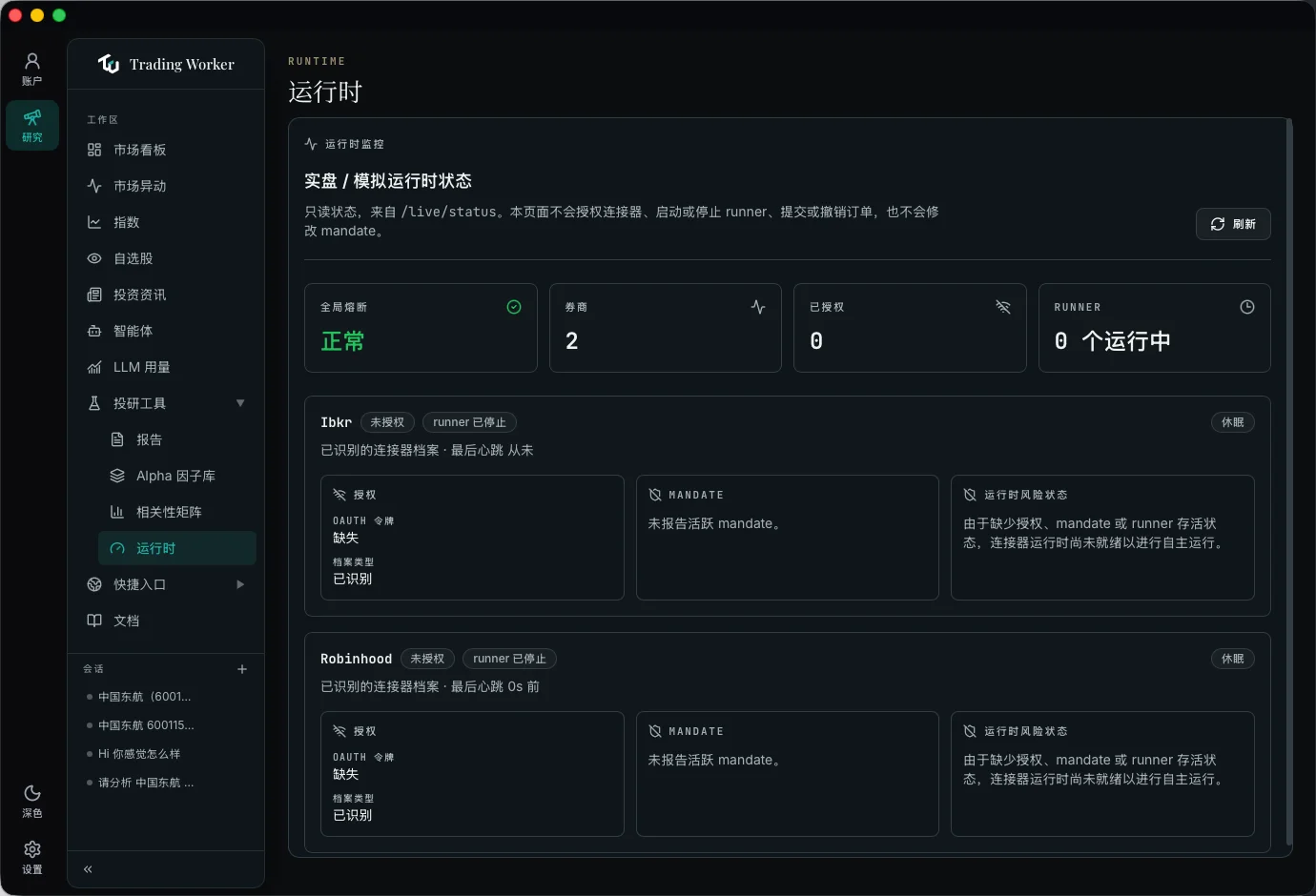
Task: Open 文档 documentation
Action: [x=166, y=621]
